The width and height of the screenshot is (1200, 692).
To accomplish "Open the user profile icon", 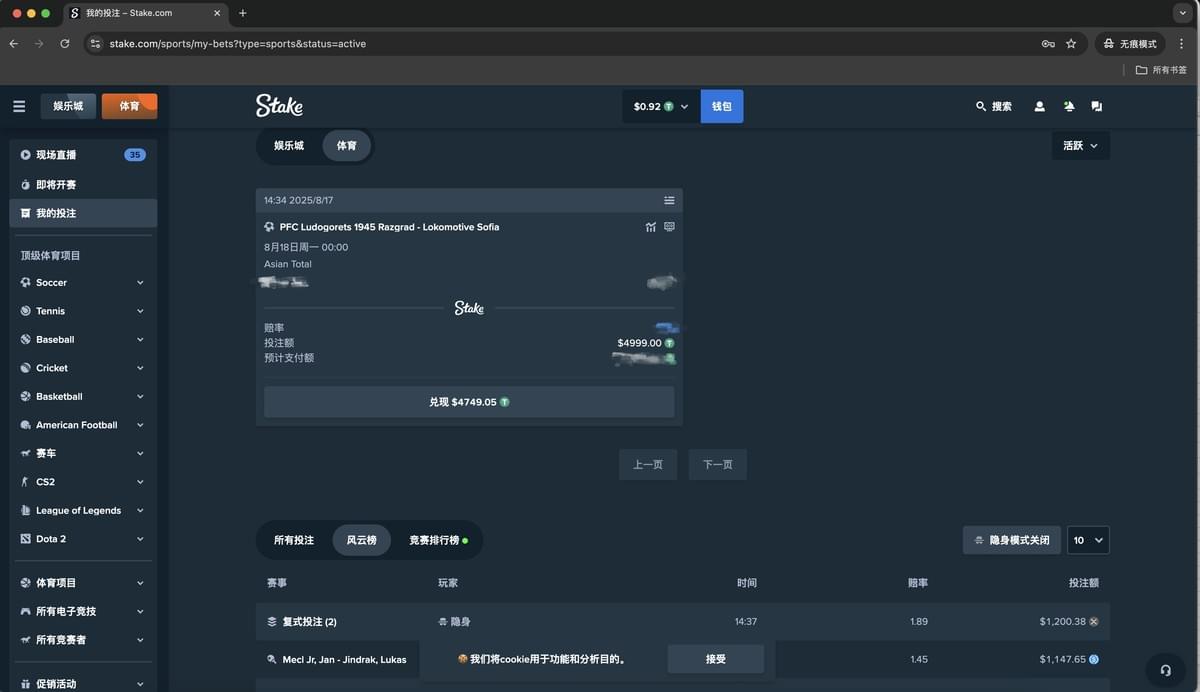I will tap(1040, 106).
